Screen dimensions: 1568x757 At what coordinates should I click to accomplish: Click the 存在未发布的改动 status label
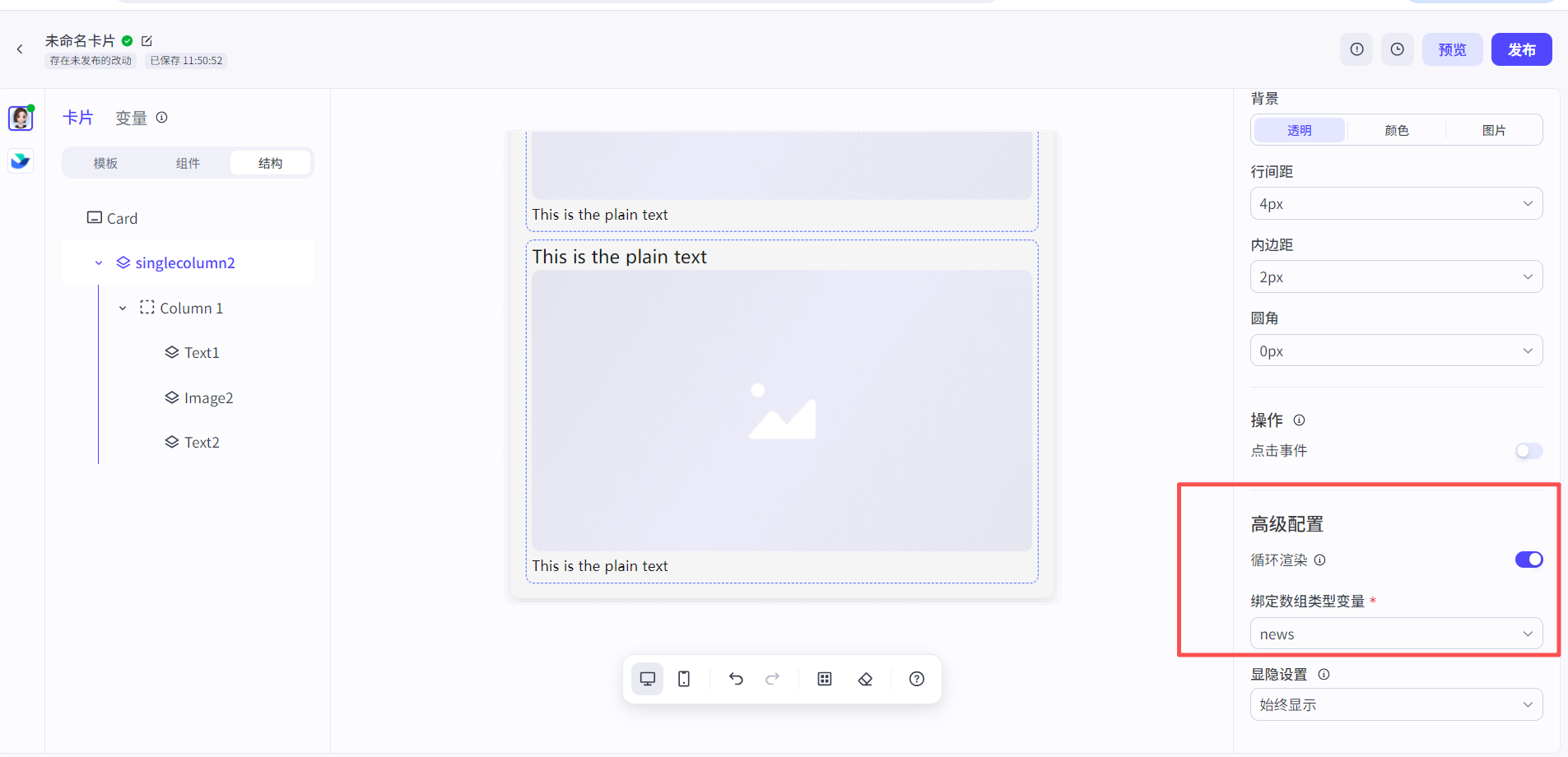[91, 61]
